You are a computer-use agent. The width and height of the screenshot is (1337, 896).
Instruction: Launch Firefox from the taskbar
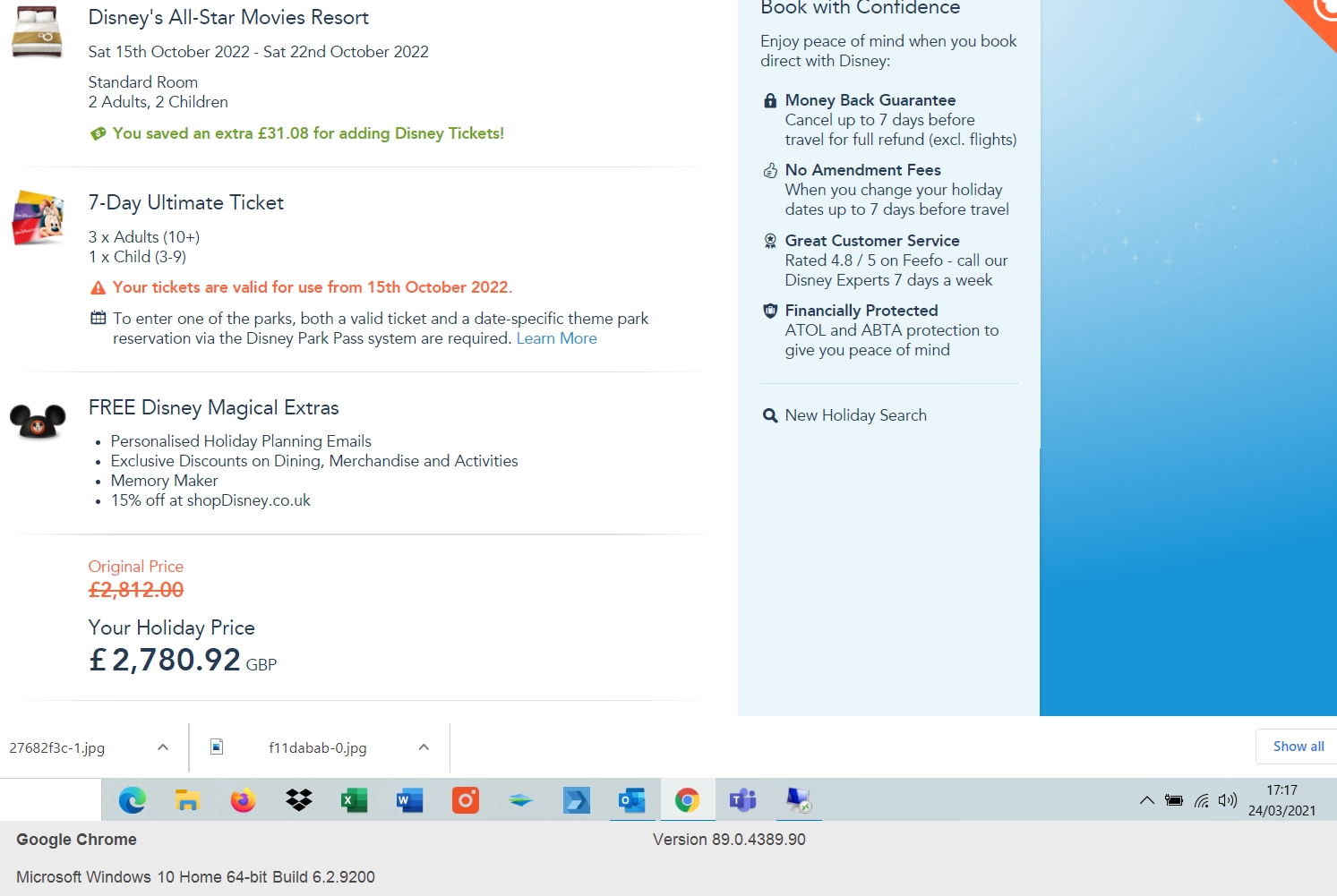tap(243, 799)
